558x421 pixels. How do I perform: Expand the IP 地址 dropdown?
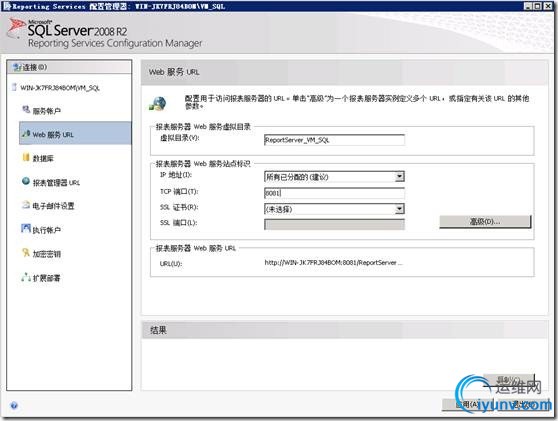[400, 176]
